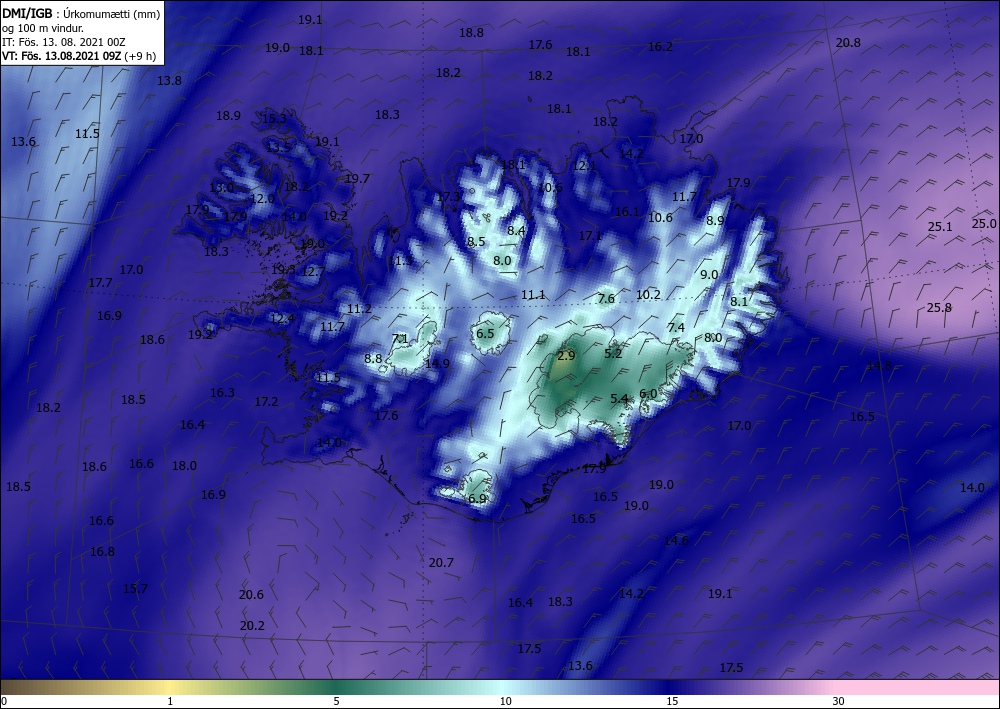
Task: Click the initial time "IT: Fös. 13. 08. 2021 00Z"
Action: click(64, 41)
